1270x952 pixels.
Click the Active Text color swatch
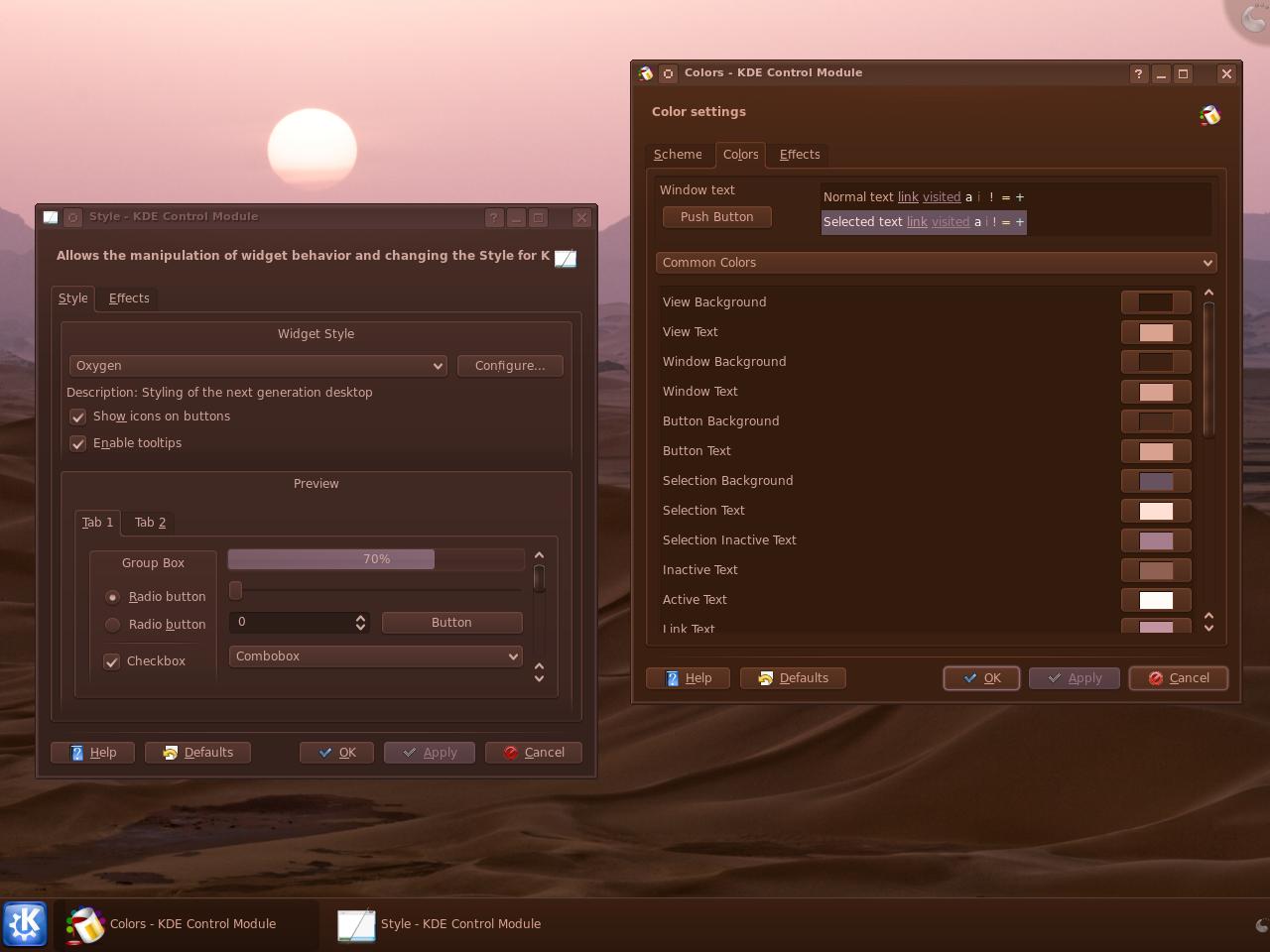point(1156,600)
